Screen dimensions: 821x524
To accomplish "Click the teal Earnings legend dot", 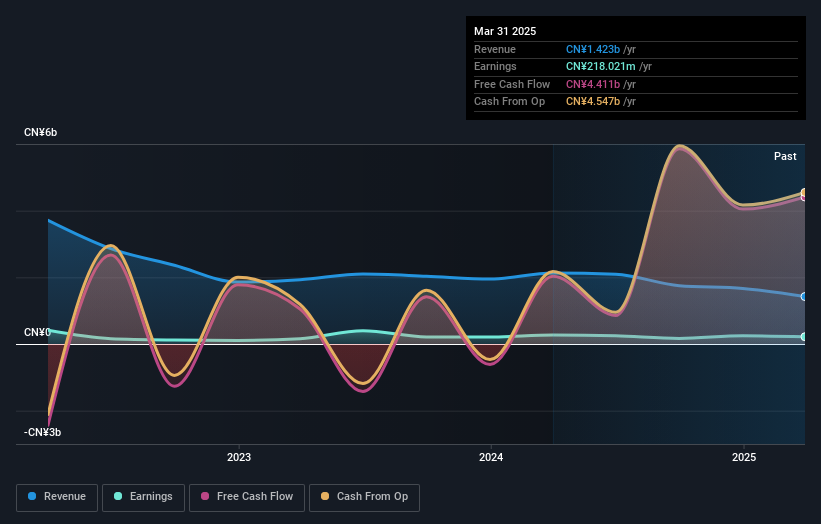I will tap(118, 496).
